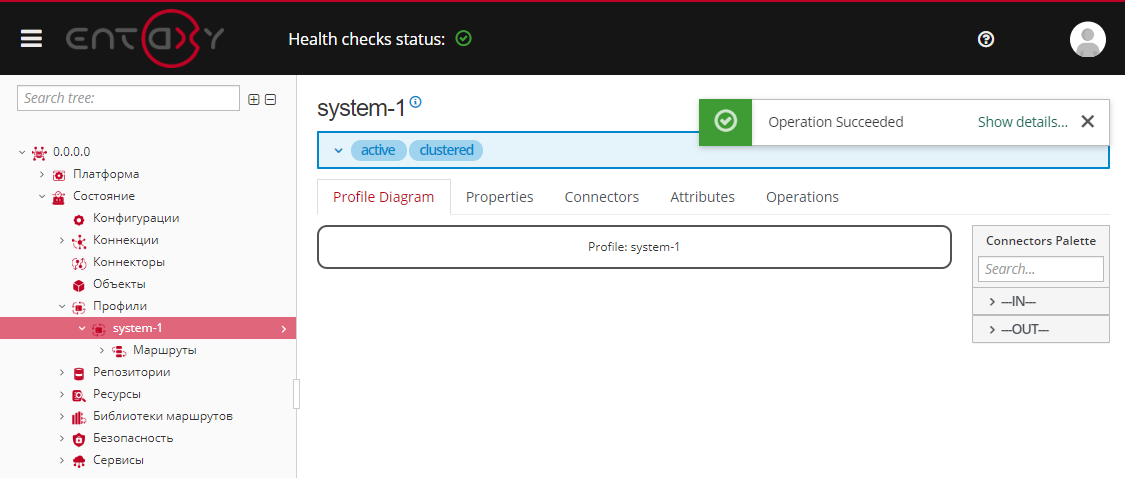Collapse all tree nodes with minus icon
Viewport: 1125px width, 478px height.
(270, 99)
